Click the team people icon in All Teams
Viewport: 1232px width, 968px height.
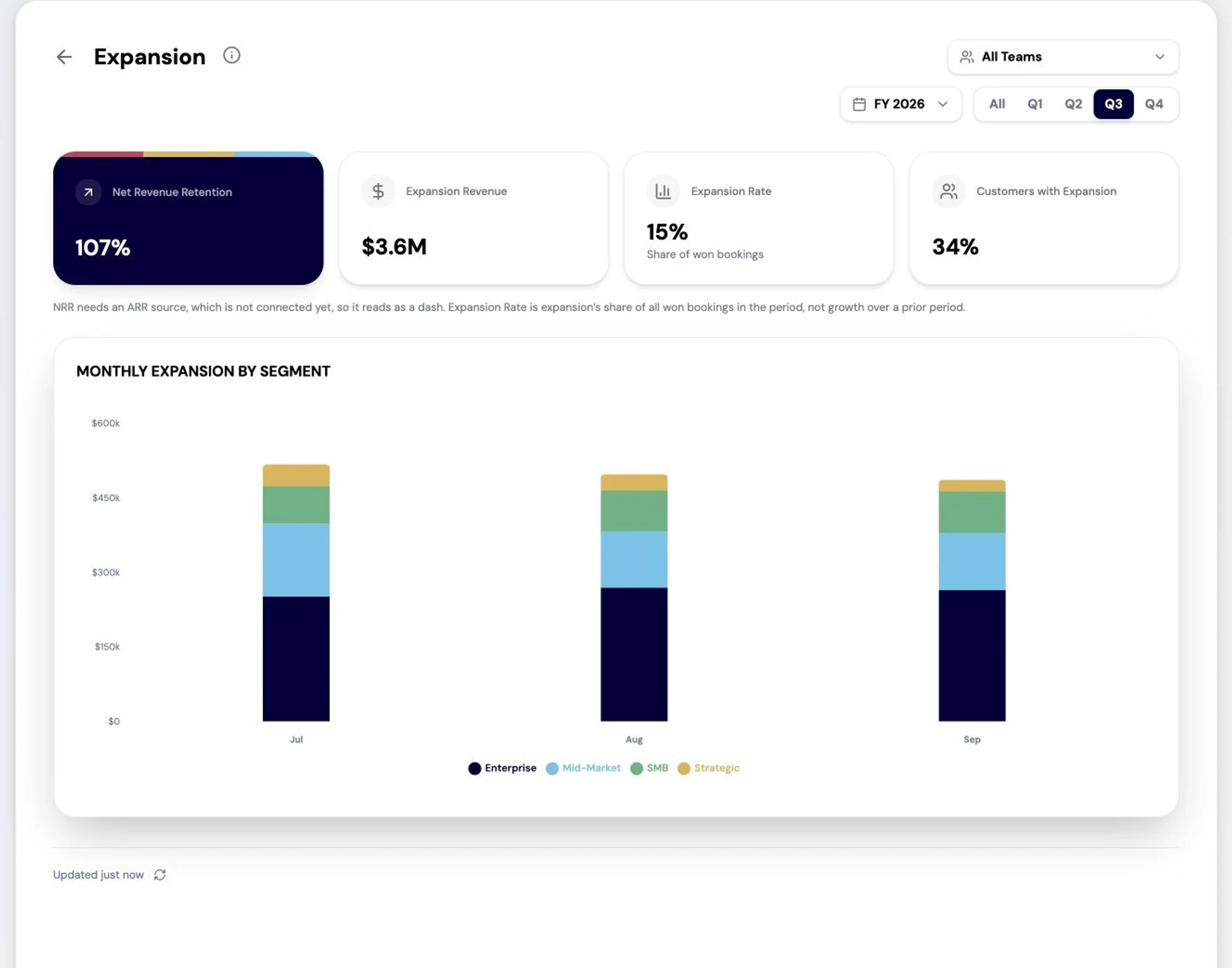click(967, 57)
